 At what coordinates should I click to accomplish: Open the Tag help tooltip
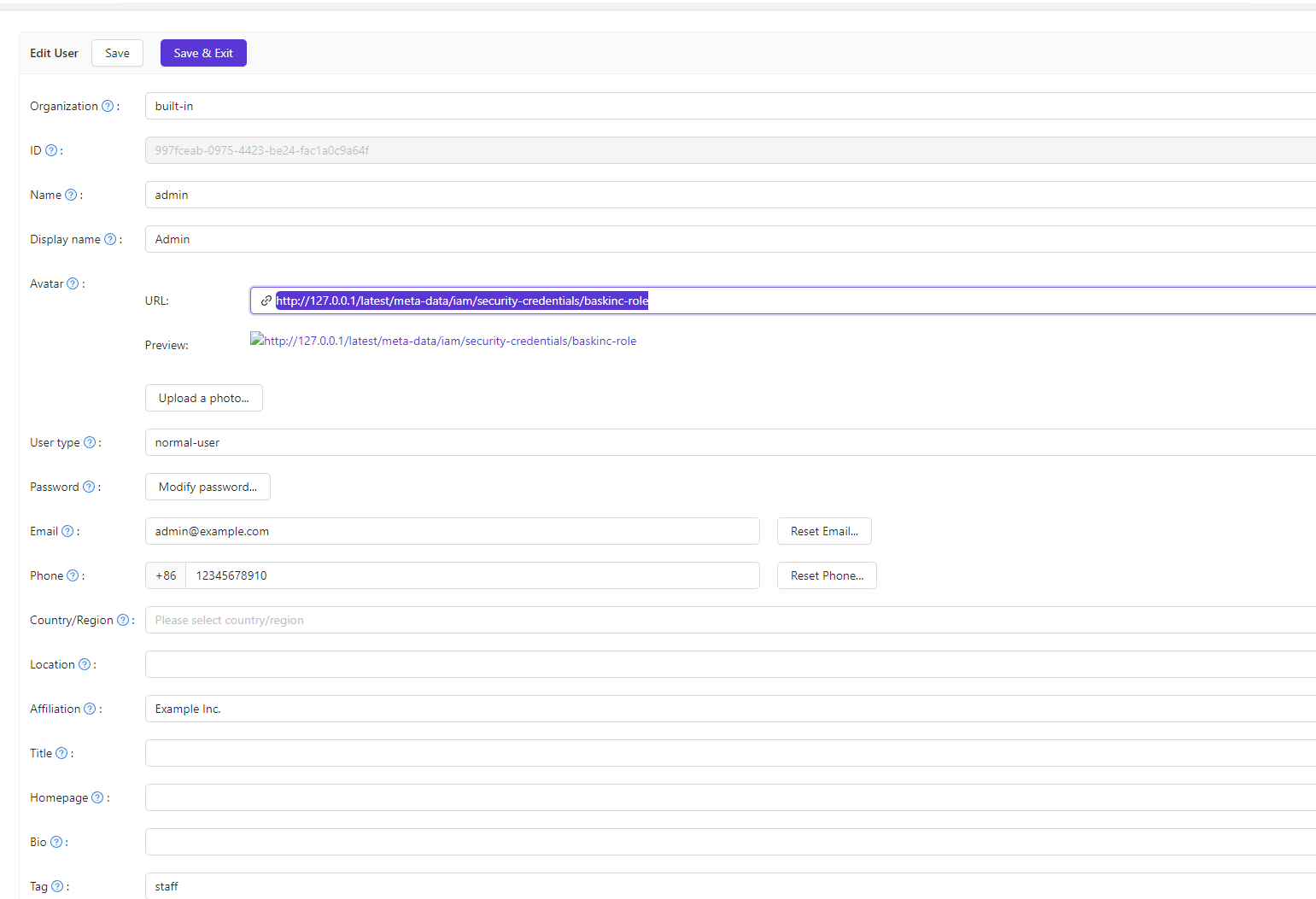(56, 885)
